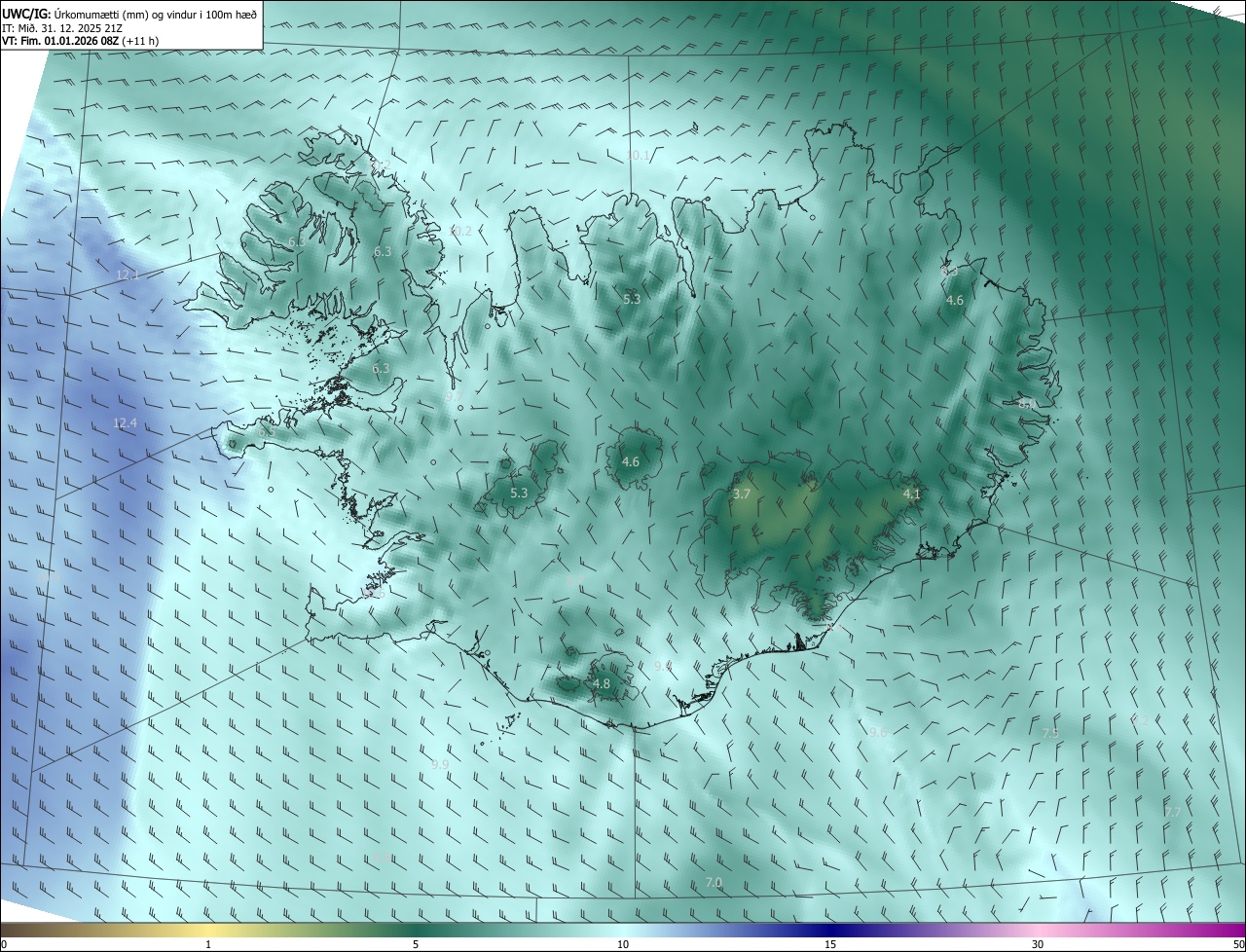Click the 3.7 value label on the glacier
Viewport: 1246px width, 952px height.
point(742,494)
